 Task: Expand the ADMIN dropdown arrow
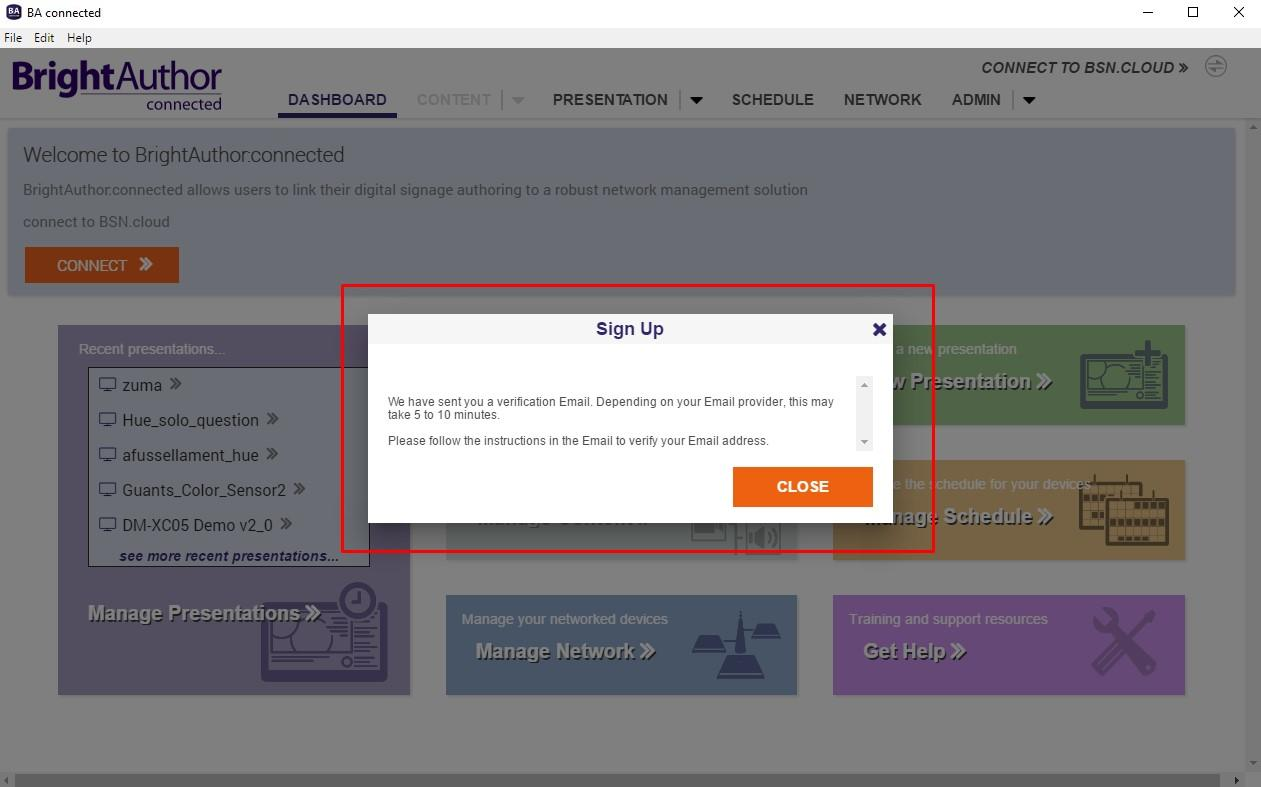[x=1029, y=100]
